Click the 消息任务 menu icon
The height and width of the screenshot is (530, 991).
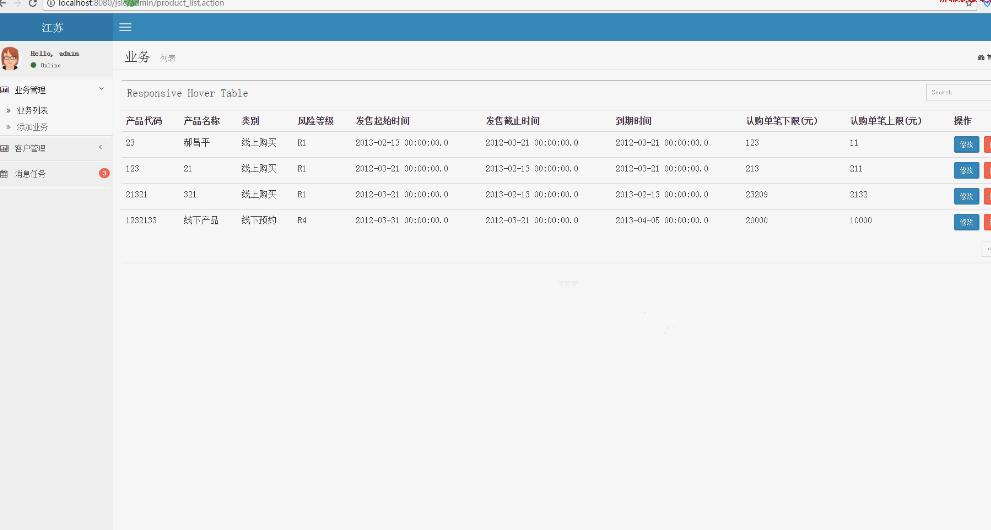tap(4, 174)
